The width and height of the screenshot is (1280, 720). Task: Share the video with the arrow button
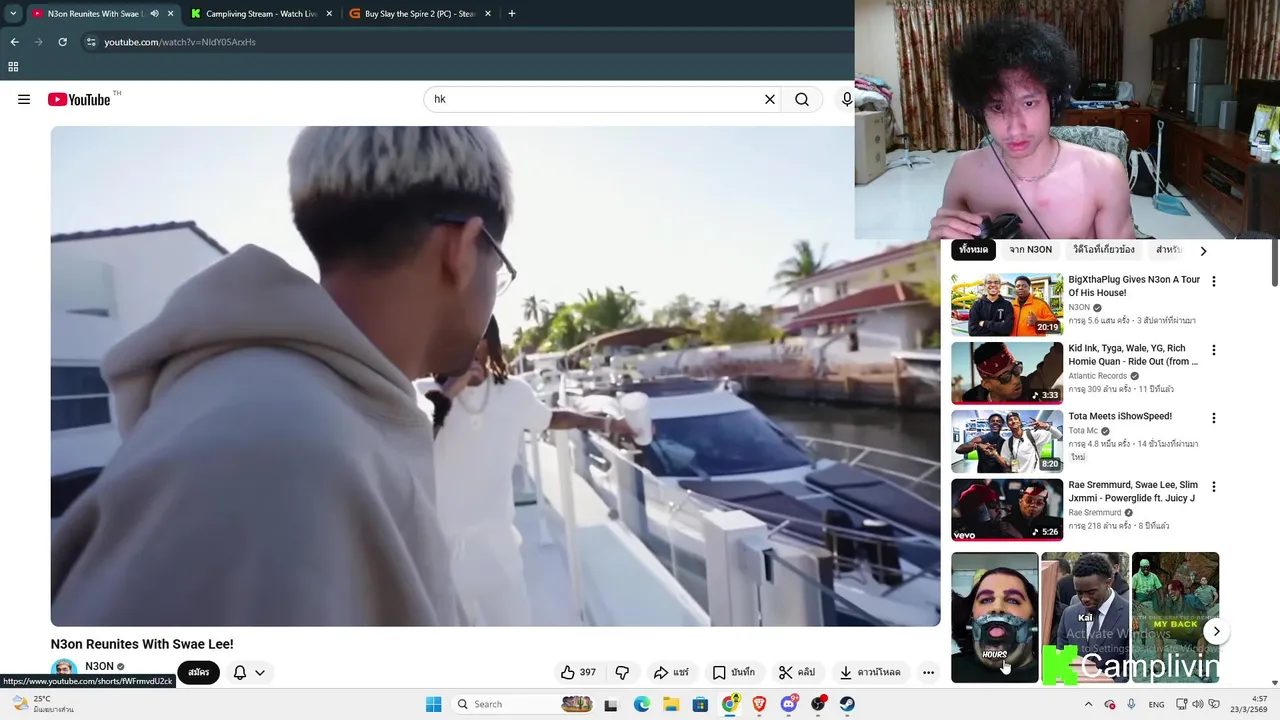point(671,672)
